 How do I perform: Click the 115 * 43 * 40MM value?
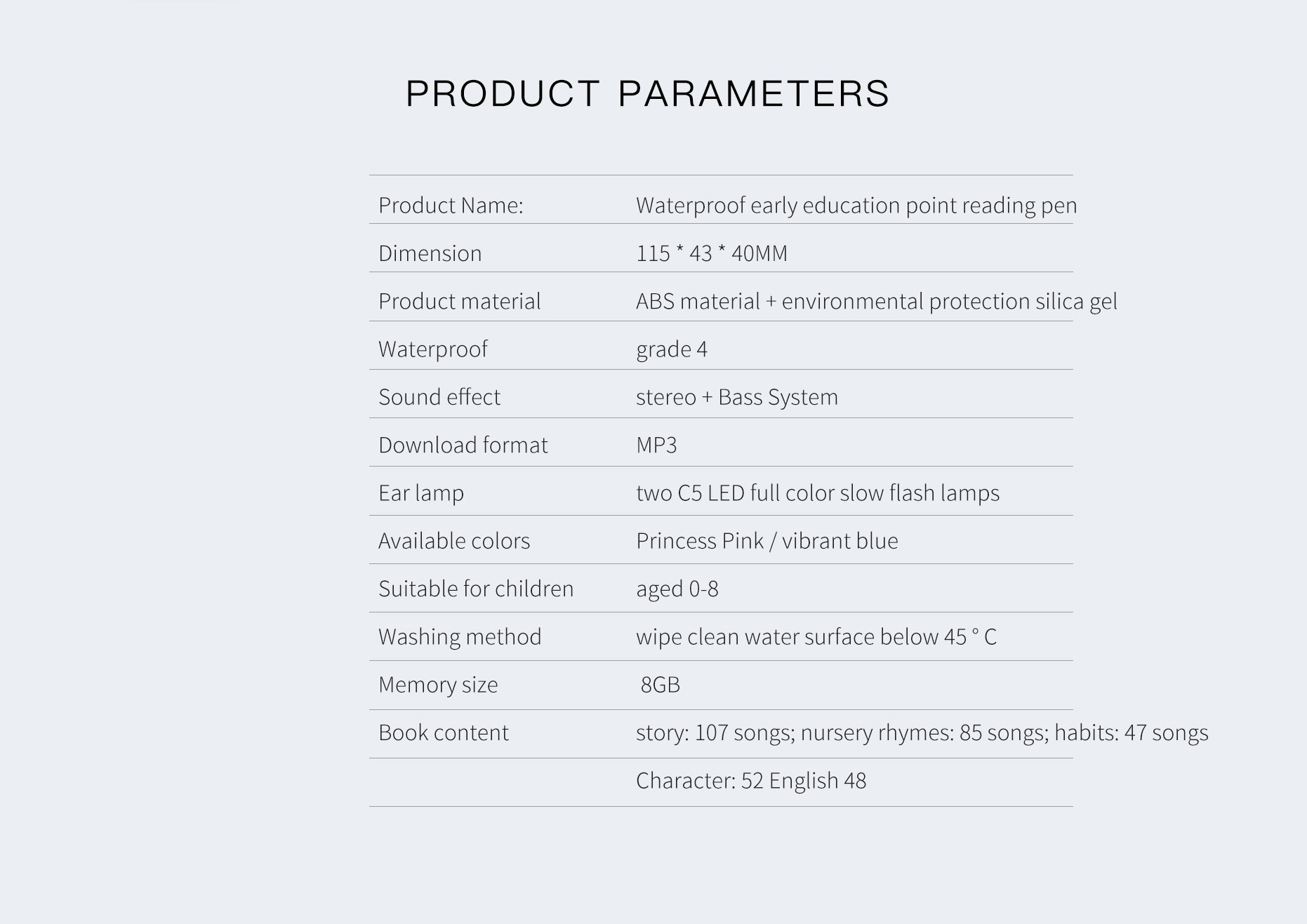pyautogui.click(x=712, y=253)
